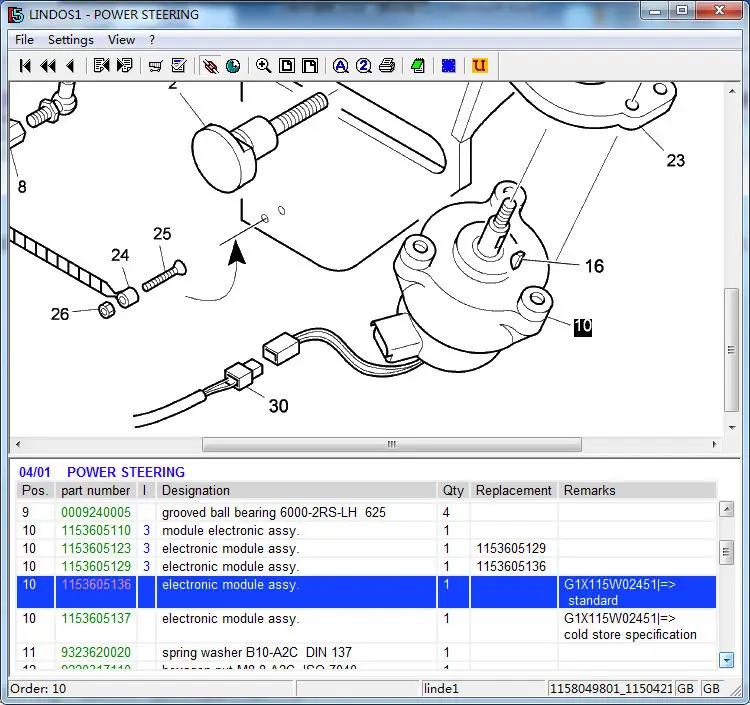Click the diagram vertical scrollbar thumb
Screen dimensions: 750x705
tap(731, 350)
